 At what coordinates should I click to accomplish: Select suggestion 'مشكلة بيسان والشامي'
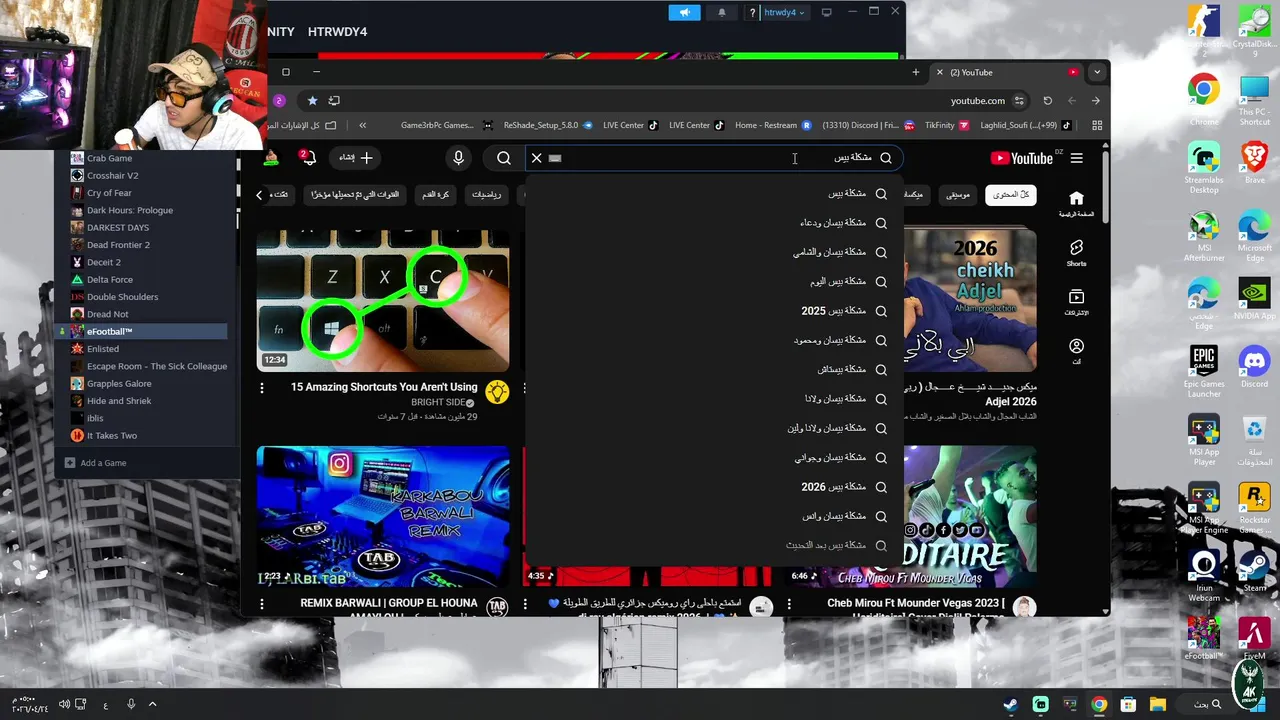click(714, 252)
